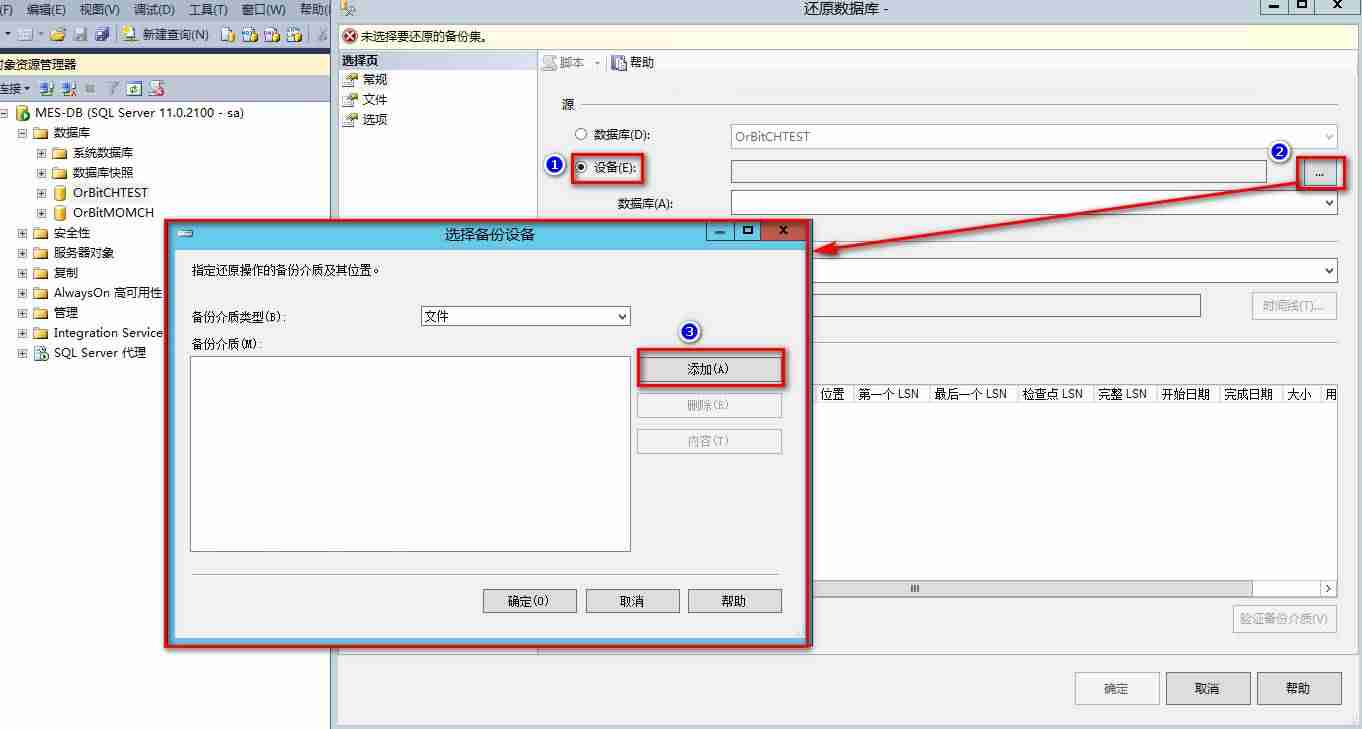This screenshot has width=1362, height=729.
Task: Click the 第一个 LSN column header
Action: click(x=889, y=394)
